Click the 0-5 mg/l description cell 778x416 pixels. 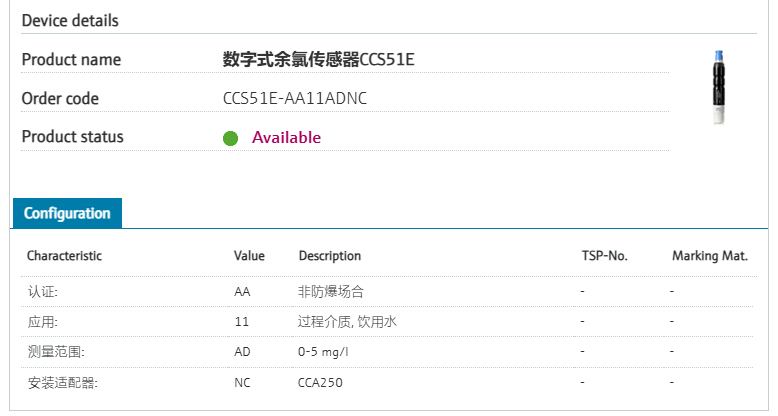click(x=323, y=352)
